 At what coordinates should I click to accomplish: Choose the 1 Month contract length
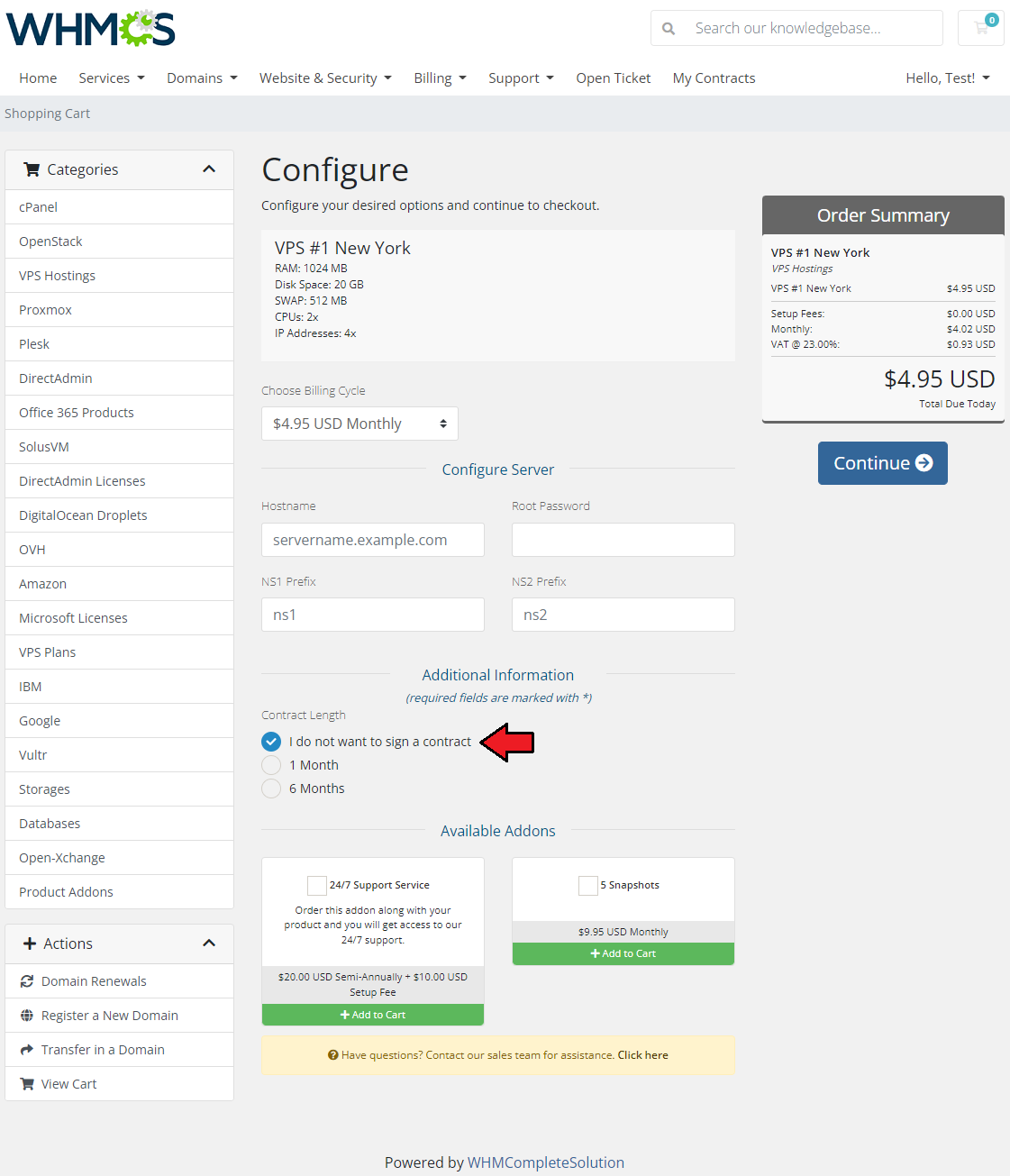(271, 765)
